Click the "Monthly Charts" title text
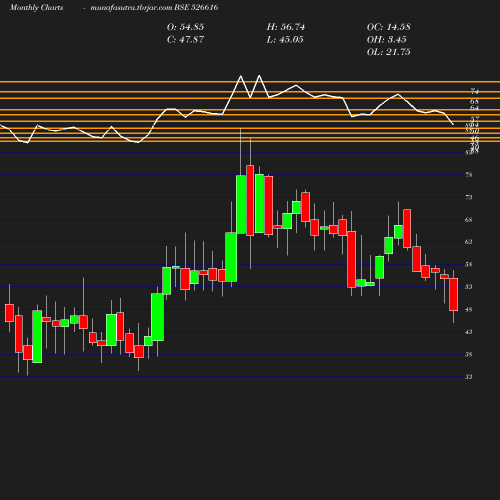 tap(37, 7)
